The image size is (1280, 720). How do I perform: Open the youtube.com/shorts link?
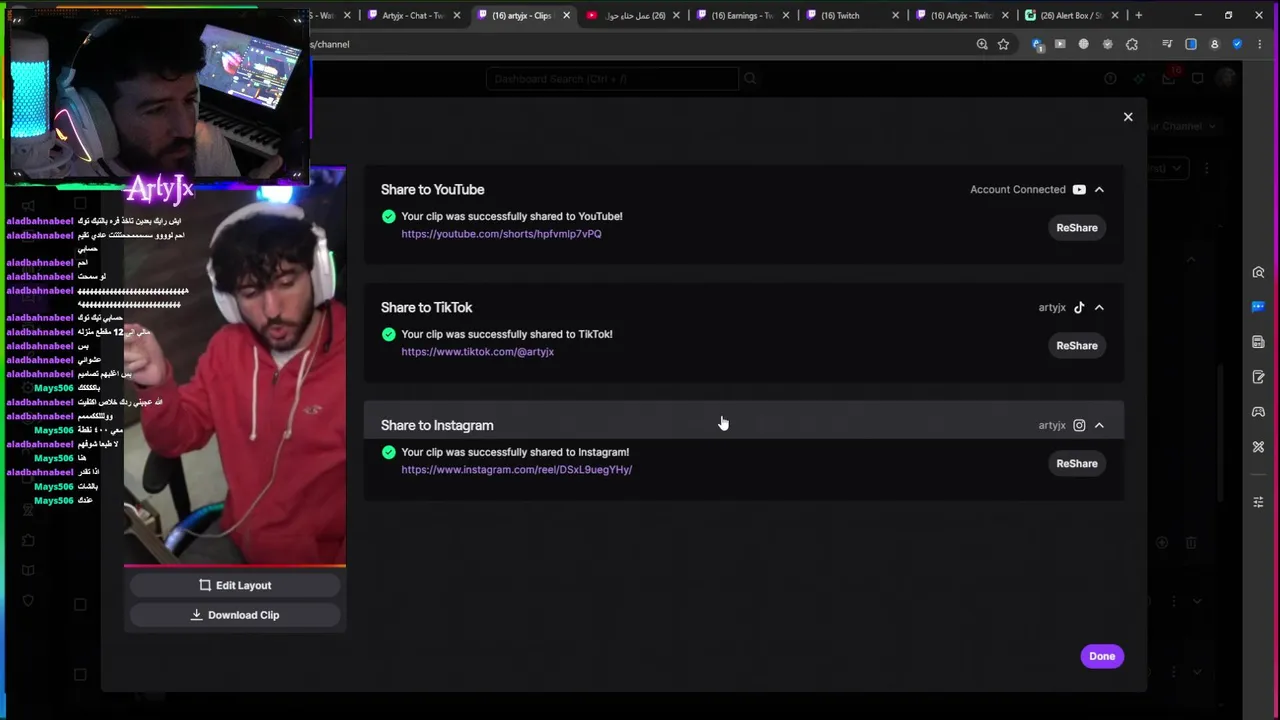click(501, 234)
